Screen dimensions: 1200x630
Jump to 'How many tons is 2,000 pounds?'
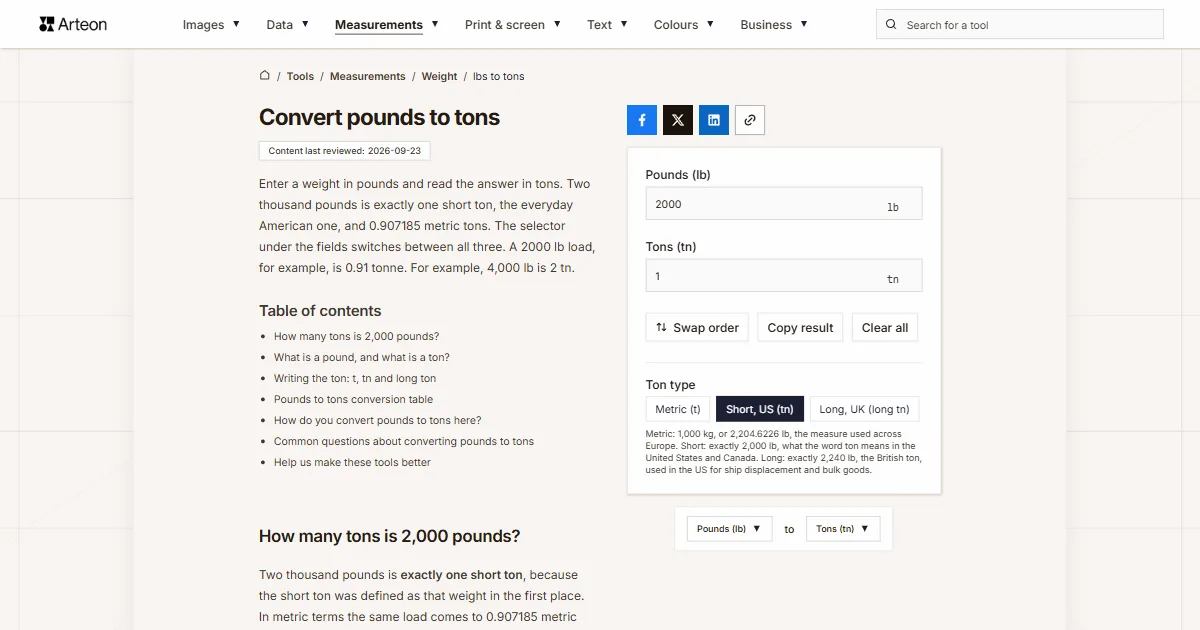[356, 337]
